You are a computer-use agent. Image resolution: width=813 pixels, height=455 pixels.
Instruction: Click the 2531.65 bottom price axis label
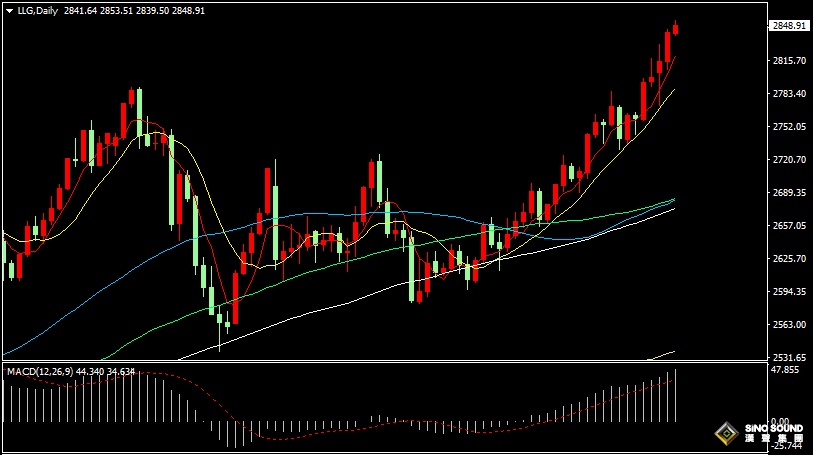789,357
